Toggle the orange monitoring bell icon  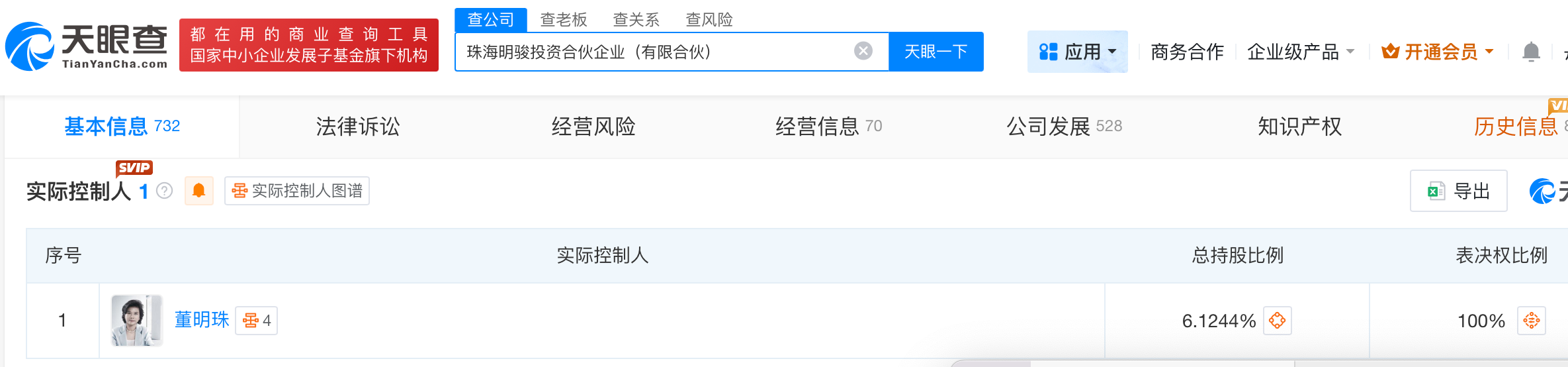click(x=198, y=191)
